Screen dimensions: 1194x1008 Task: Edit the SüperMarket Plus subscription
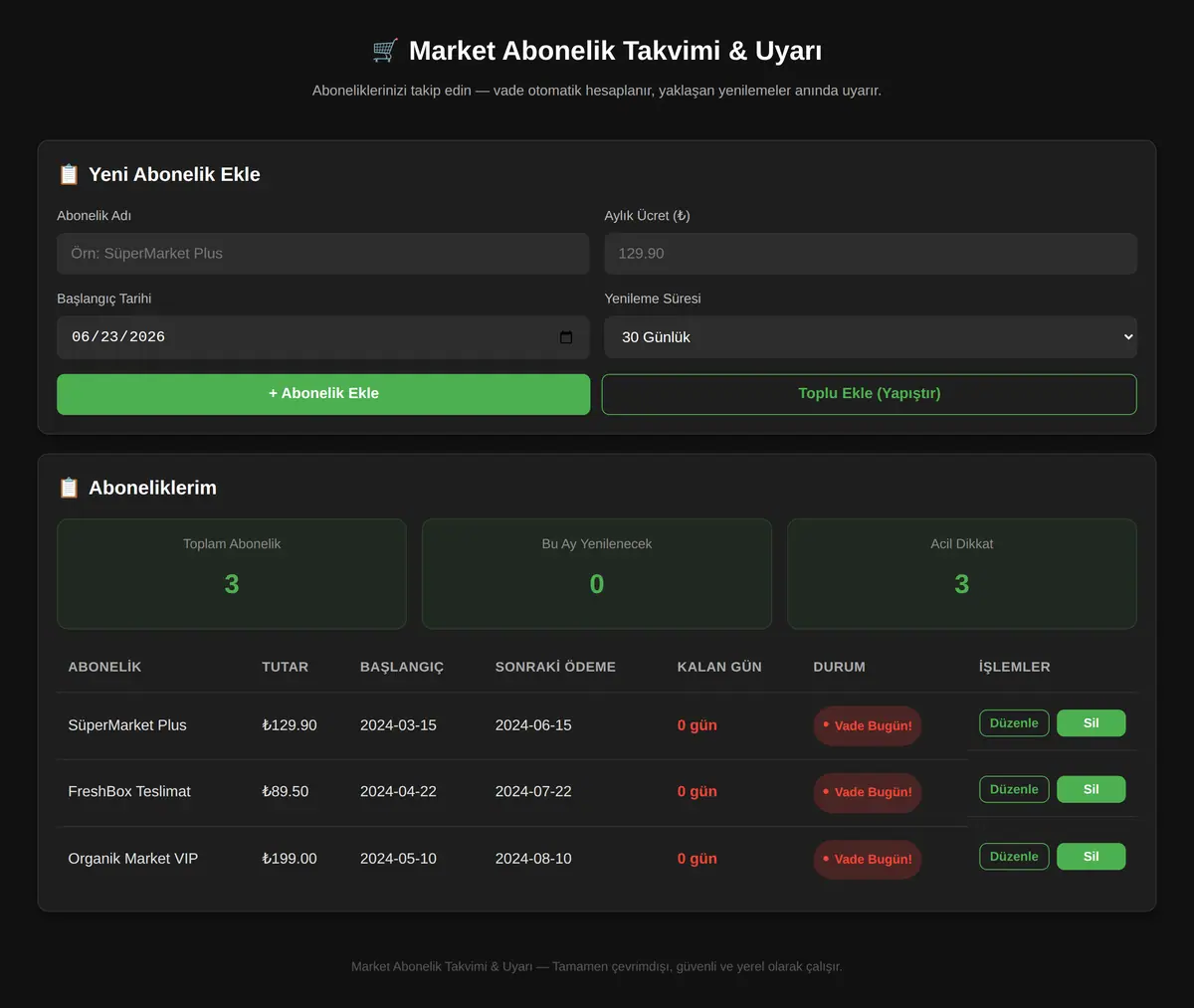[x=1014, y=723]
